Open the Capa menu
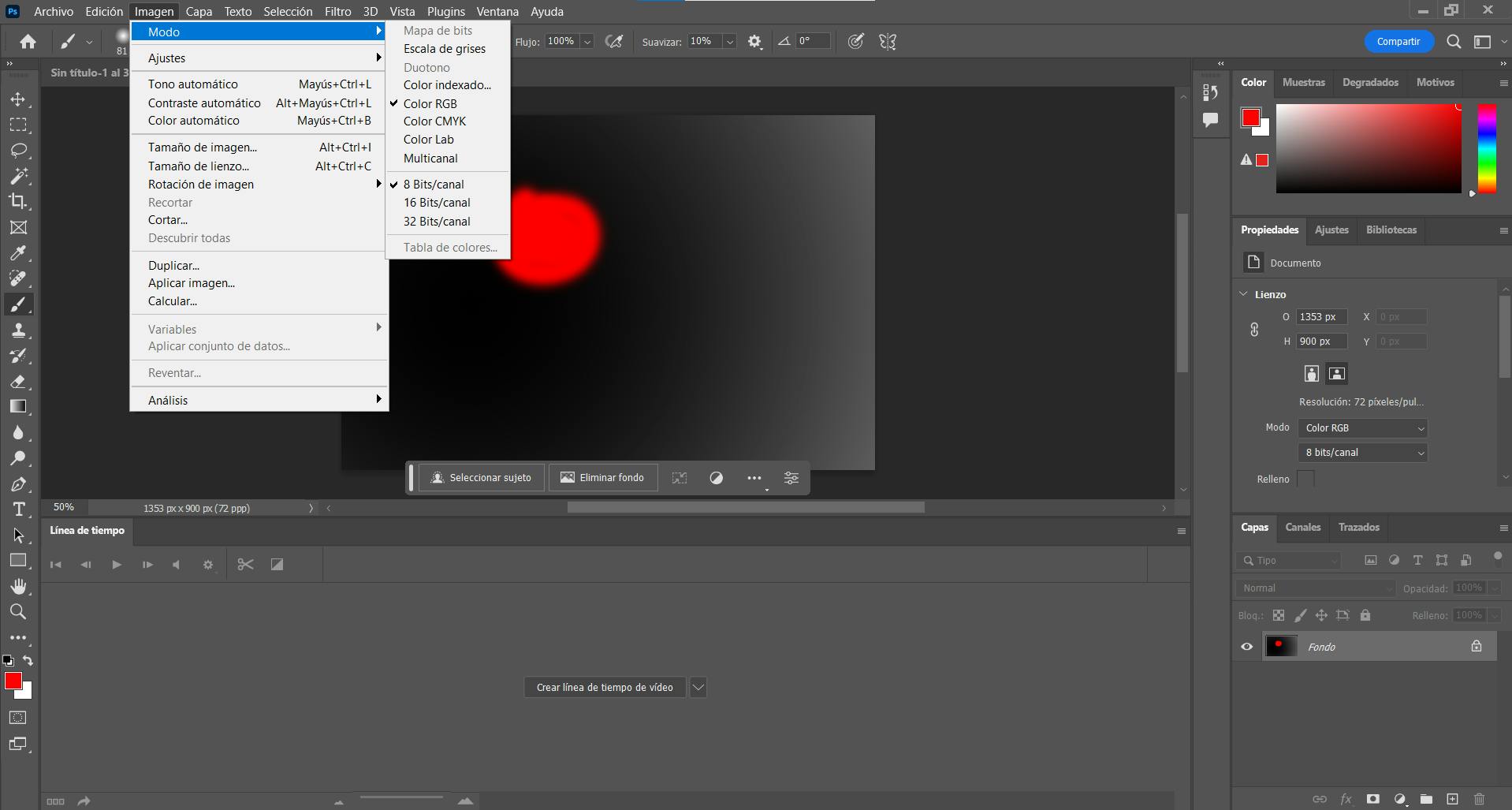This screenshot has height=810, width=1512. pos(199,12)
